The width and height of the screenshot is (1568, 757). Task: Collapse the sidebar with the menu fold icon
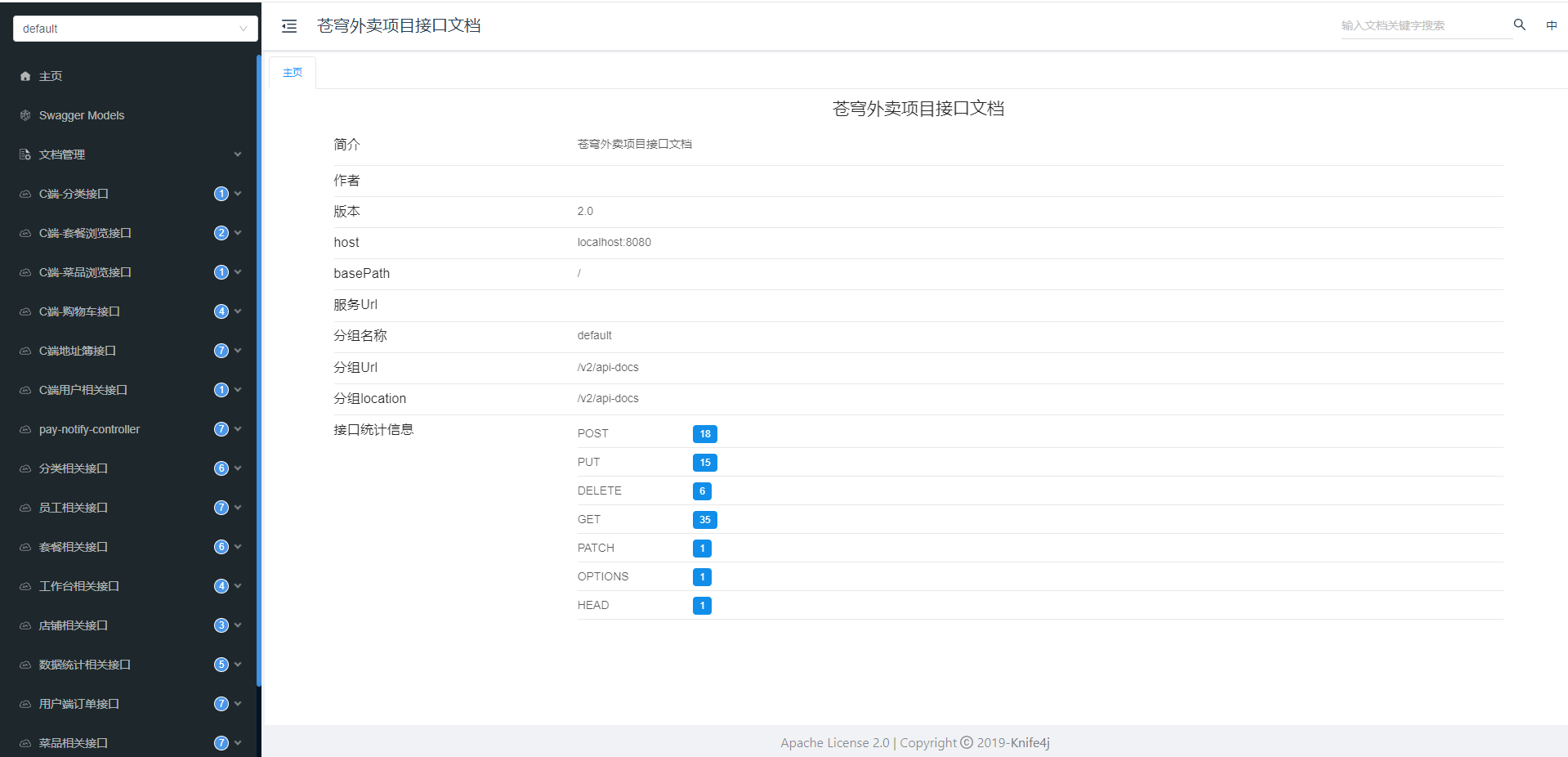[x=289, y=26]
